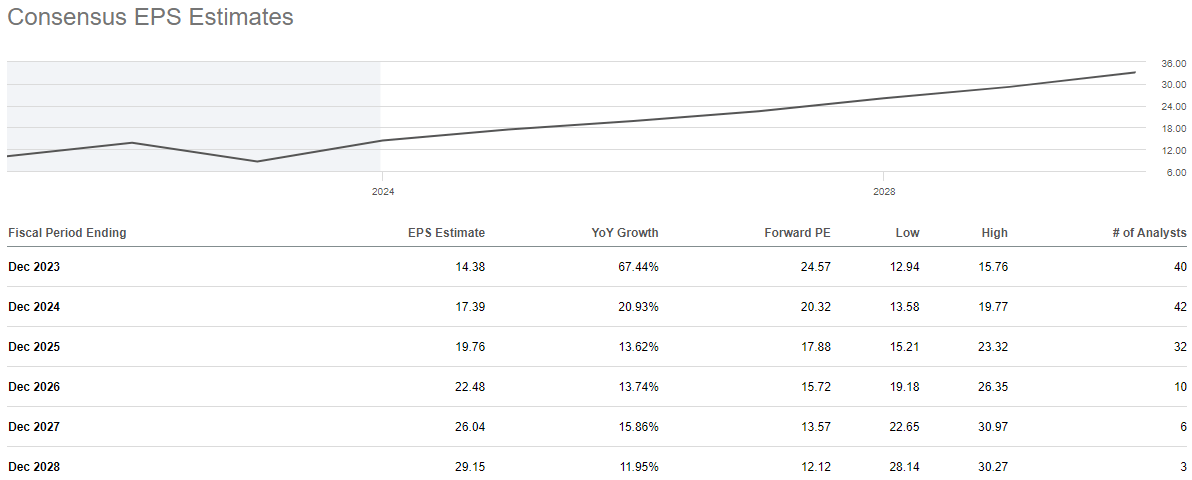Choose the Dec 2027 row label
The height and width of the screenshot is (480, 1192).
click(x=34, y=427)
